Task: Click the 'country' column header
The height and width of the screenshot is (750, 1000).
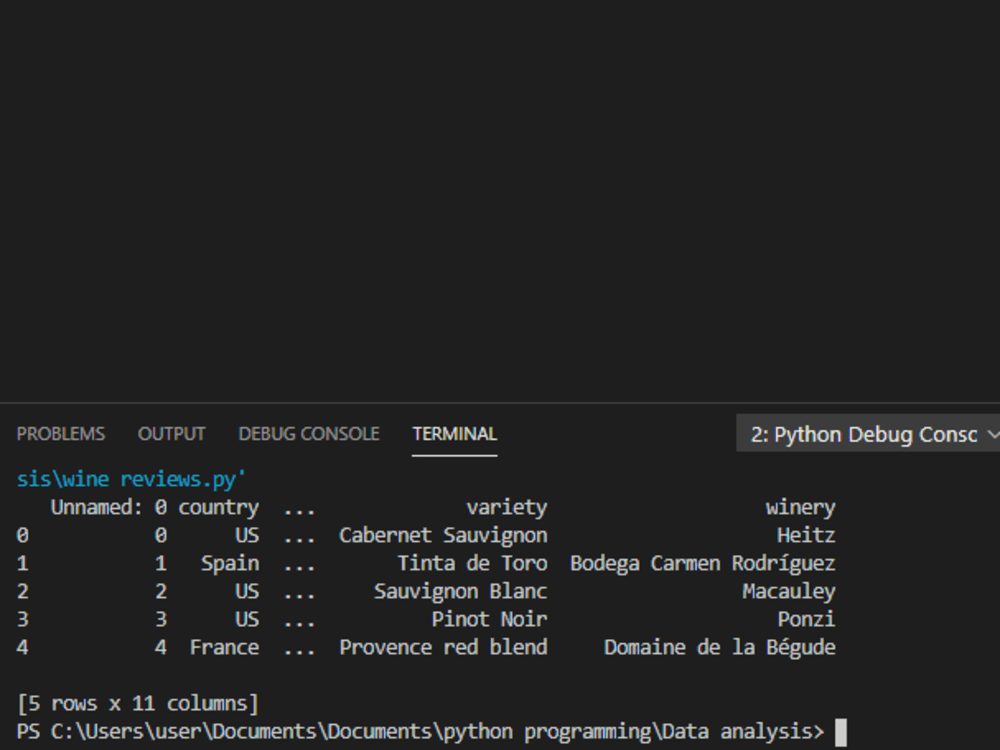Action: point(219,508)
